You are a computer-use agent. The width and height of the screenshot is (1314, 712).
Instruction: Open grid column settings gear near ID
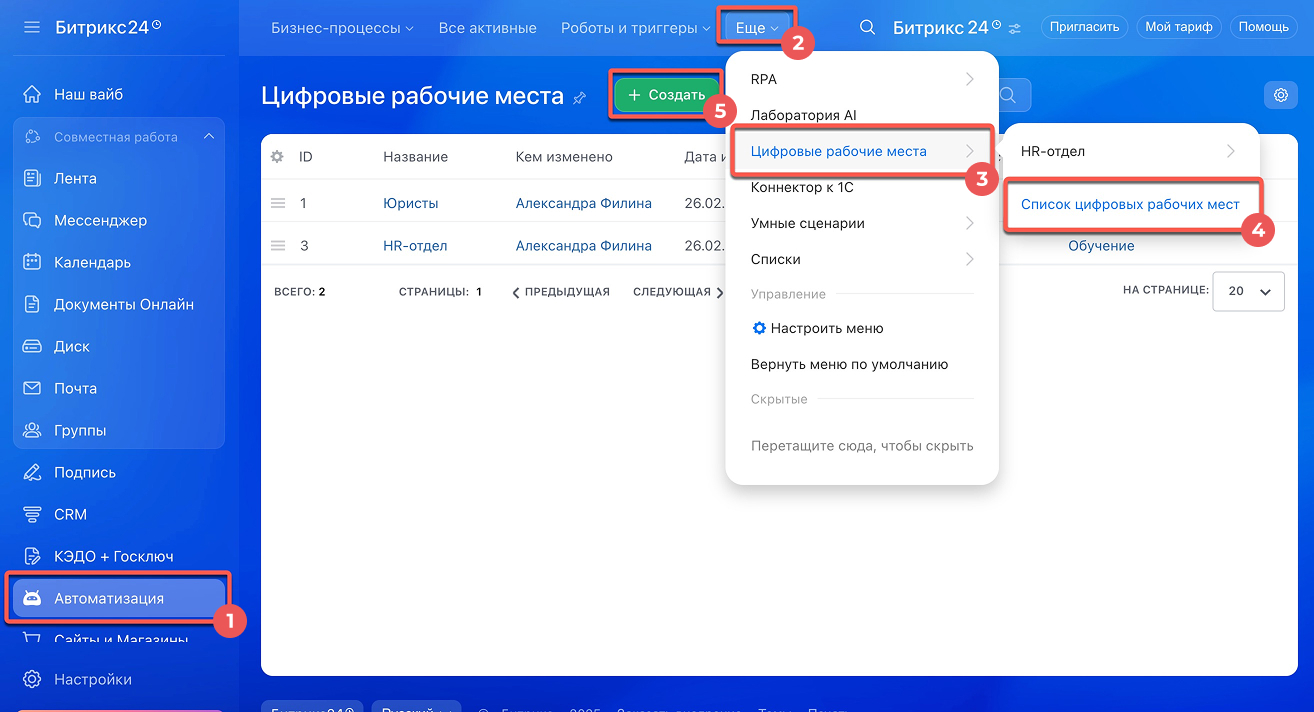277,157
